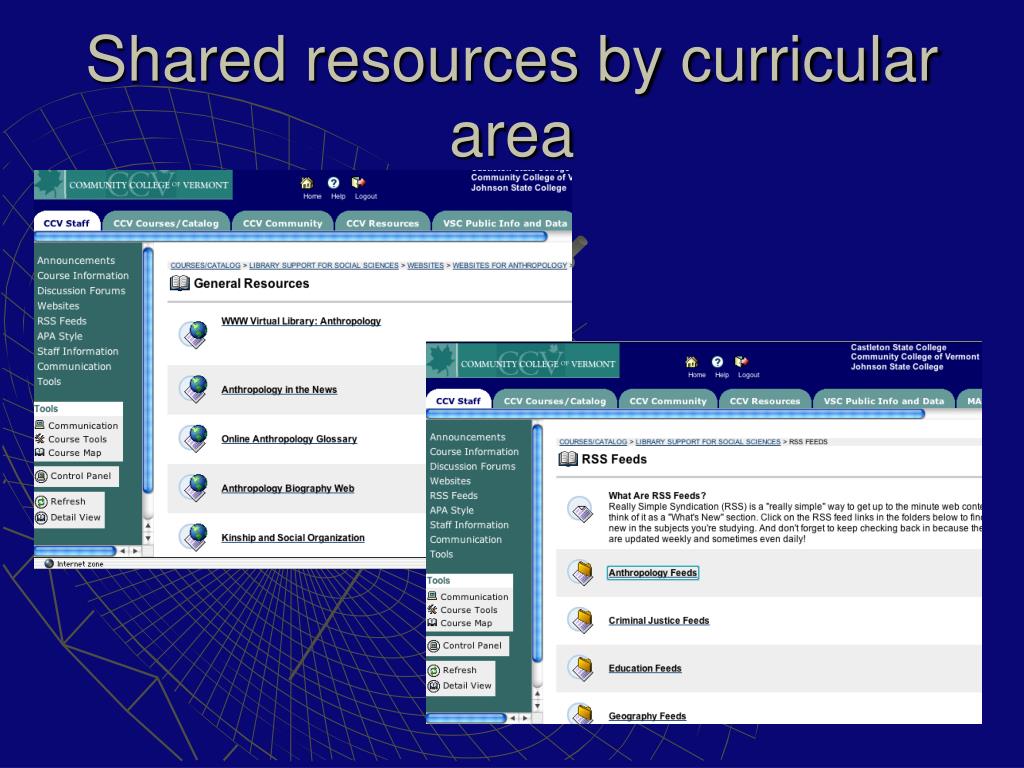The width and height of the screenshot is (1024, 768).
Task: Click folder icon beside Criminal Justice Feeds
Action: click(x=581, y=620)
